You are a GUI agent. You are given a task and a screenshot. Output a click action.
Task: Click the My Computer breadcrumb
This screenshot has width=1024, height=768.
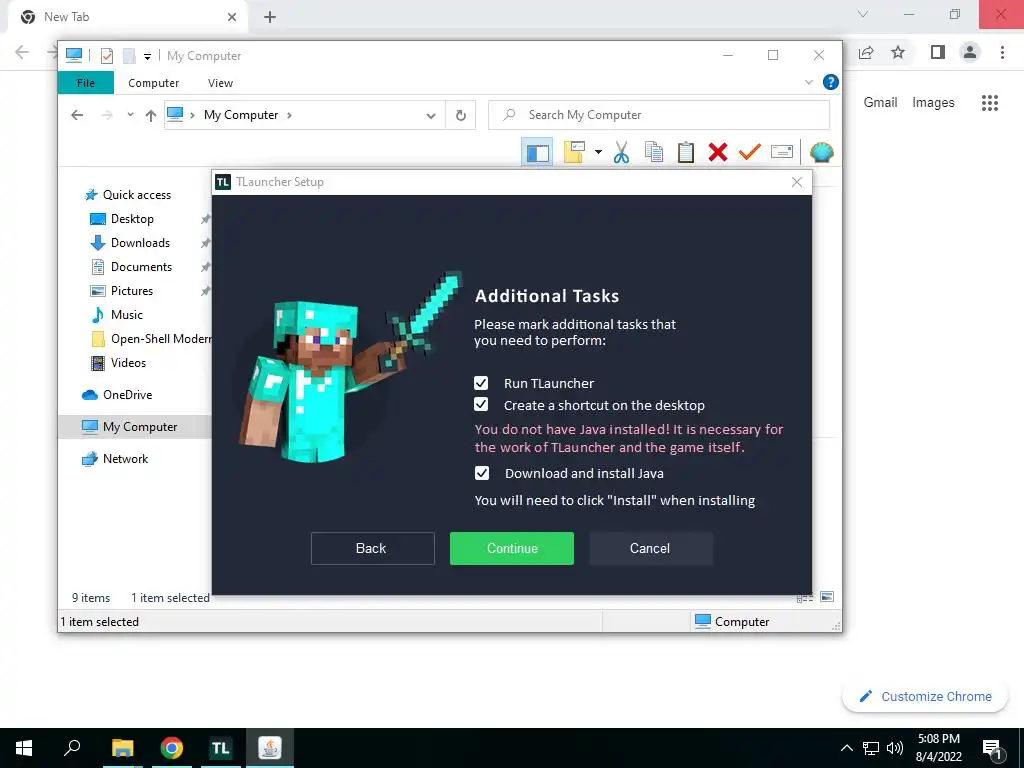(241, 115)
